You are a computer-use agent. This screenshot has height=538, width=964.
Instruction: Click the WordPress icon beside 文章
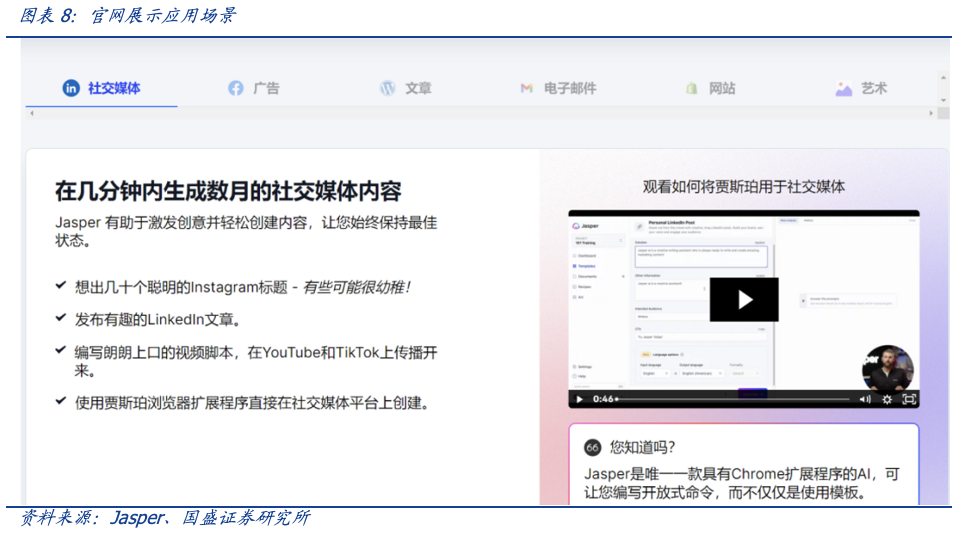388,88
